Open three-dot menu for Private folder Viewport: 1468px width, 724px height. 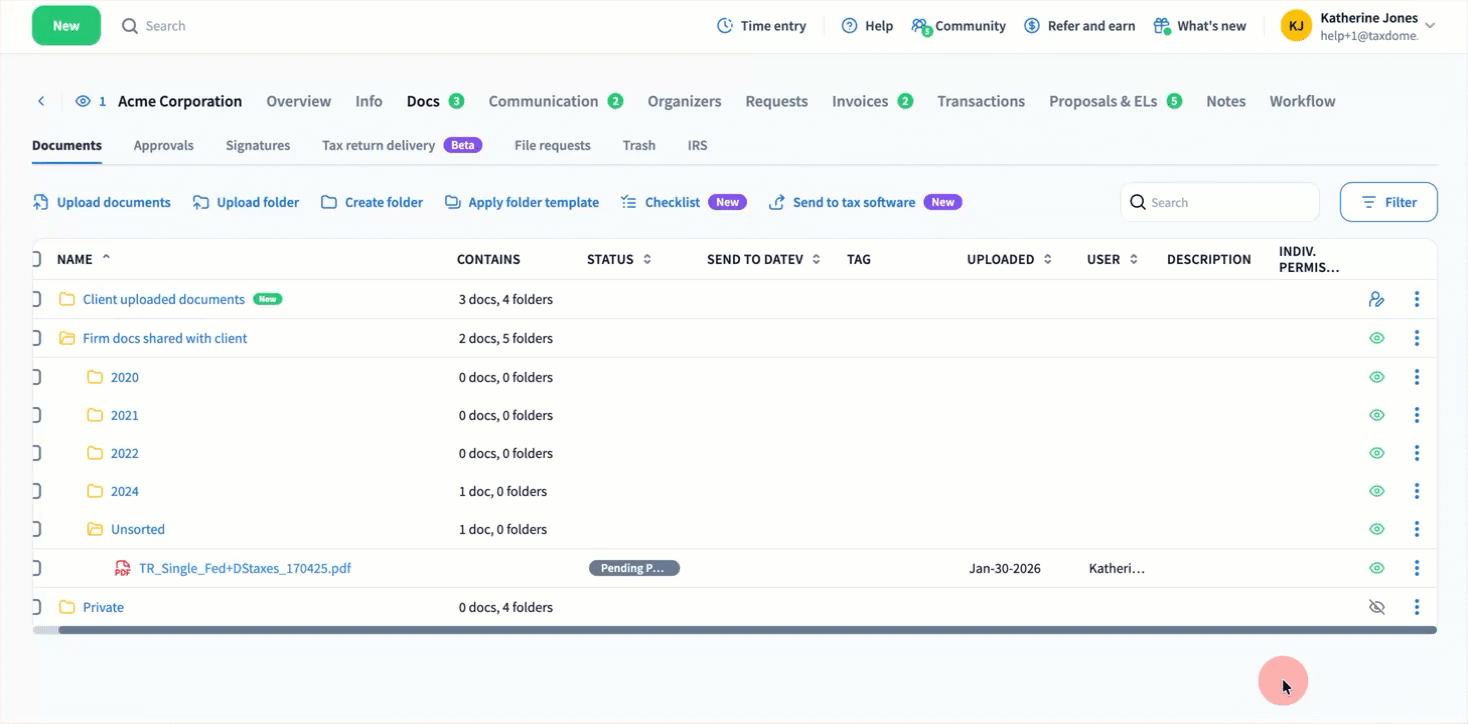(1416, 607)
